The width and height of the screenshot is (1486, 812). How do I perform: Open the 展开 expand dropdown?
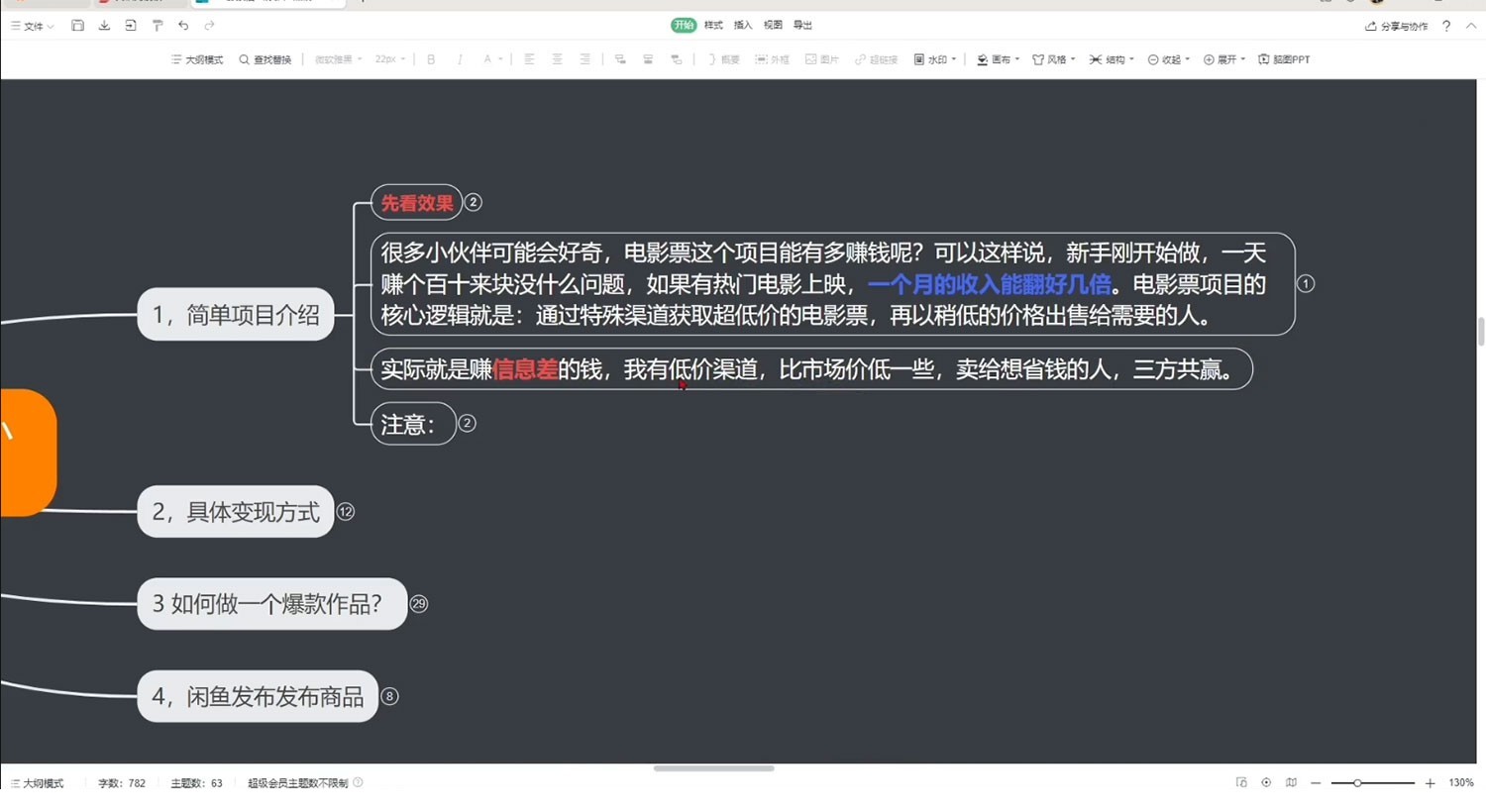click(1224, 59)
